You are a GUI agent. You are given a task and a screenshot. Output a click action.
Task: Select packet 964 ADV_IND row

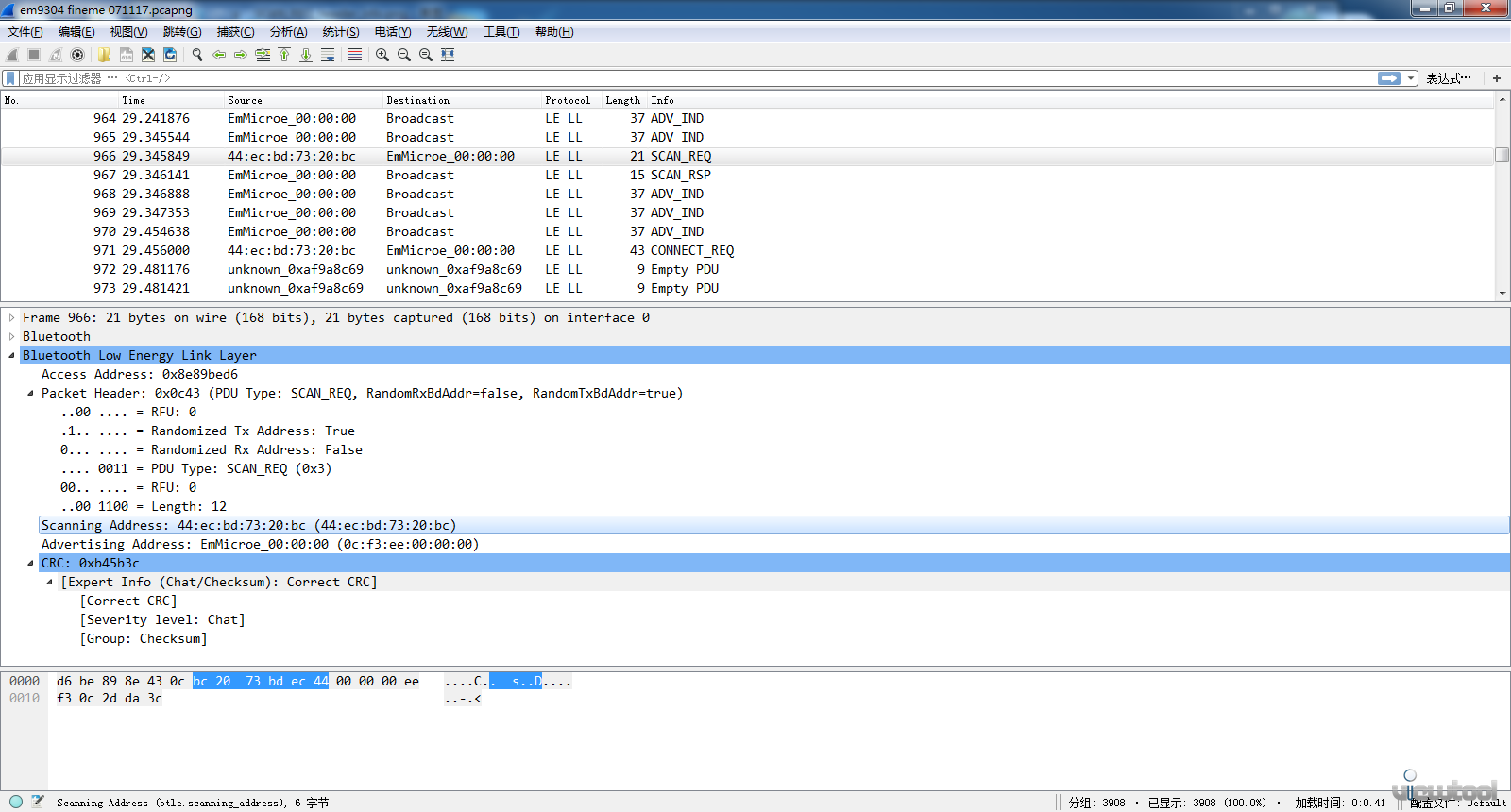(x=748, y=119)
